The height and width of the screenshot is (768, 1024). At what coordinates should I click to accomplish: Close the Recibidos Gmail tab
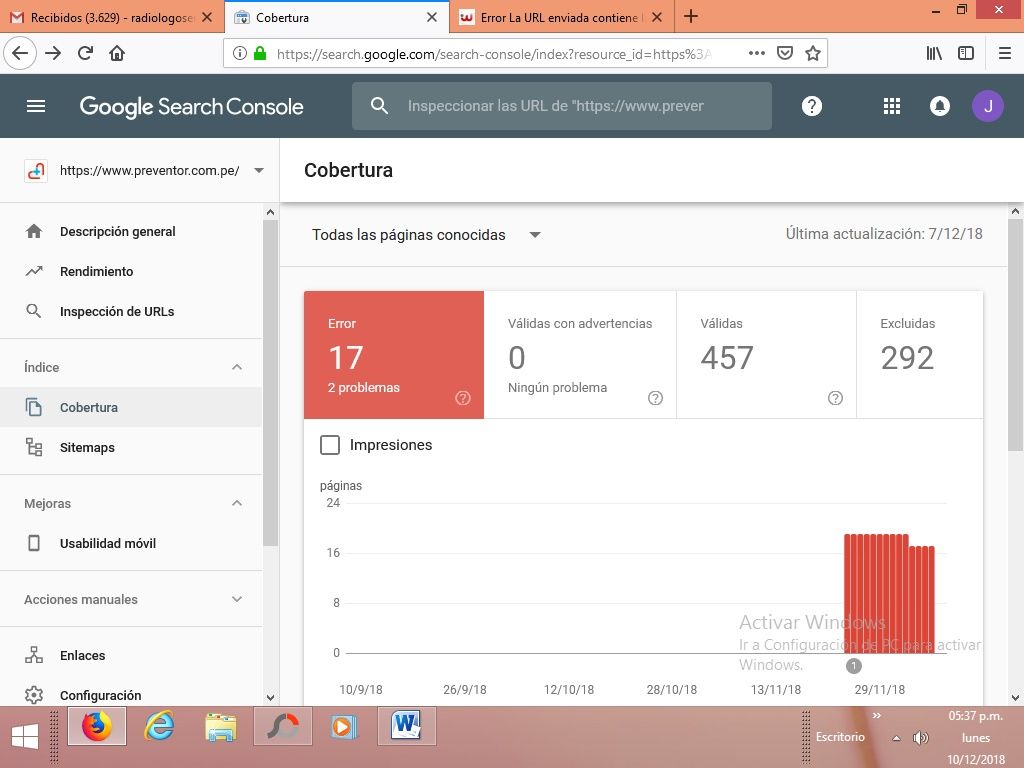[x=207, y=17]
